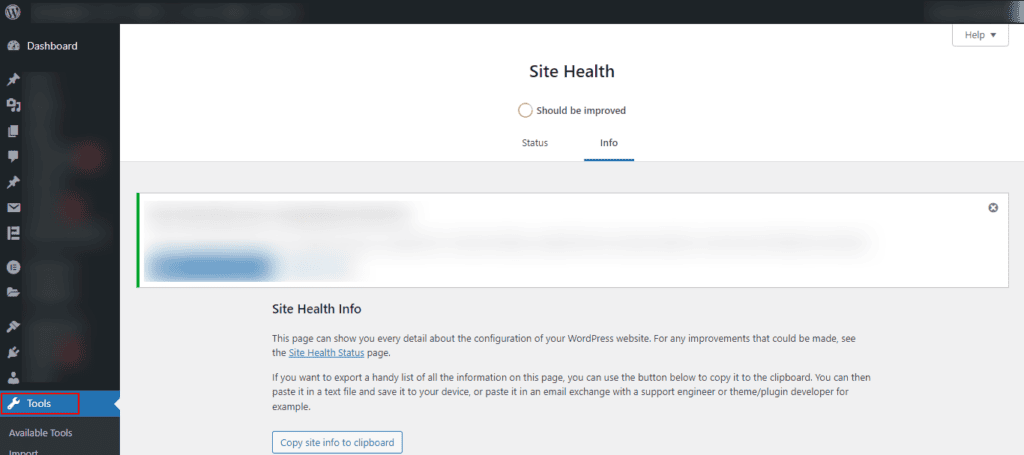Open the Media library icon in the sidebar
The width and height of the screenshot is (1024, 455).
(x=14, y=105)
